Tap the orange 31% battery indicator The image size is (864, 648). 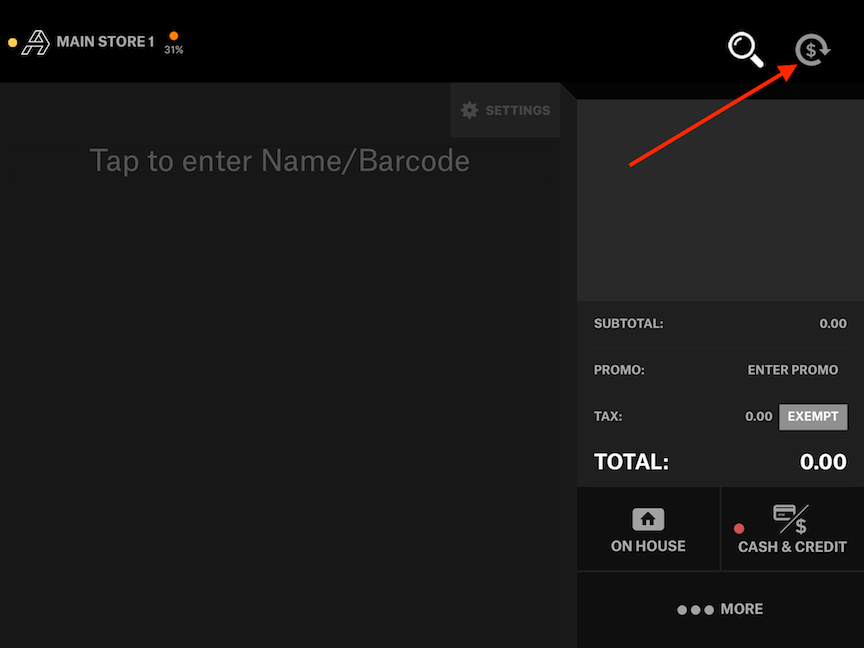coord(174,42)
